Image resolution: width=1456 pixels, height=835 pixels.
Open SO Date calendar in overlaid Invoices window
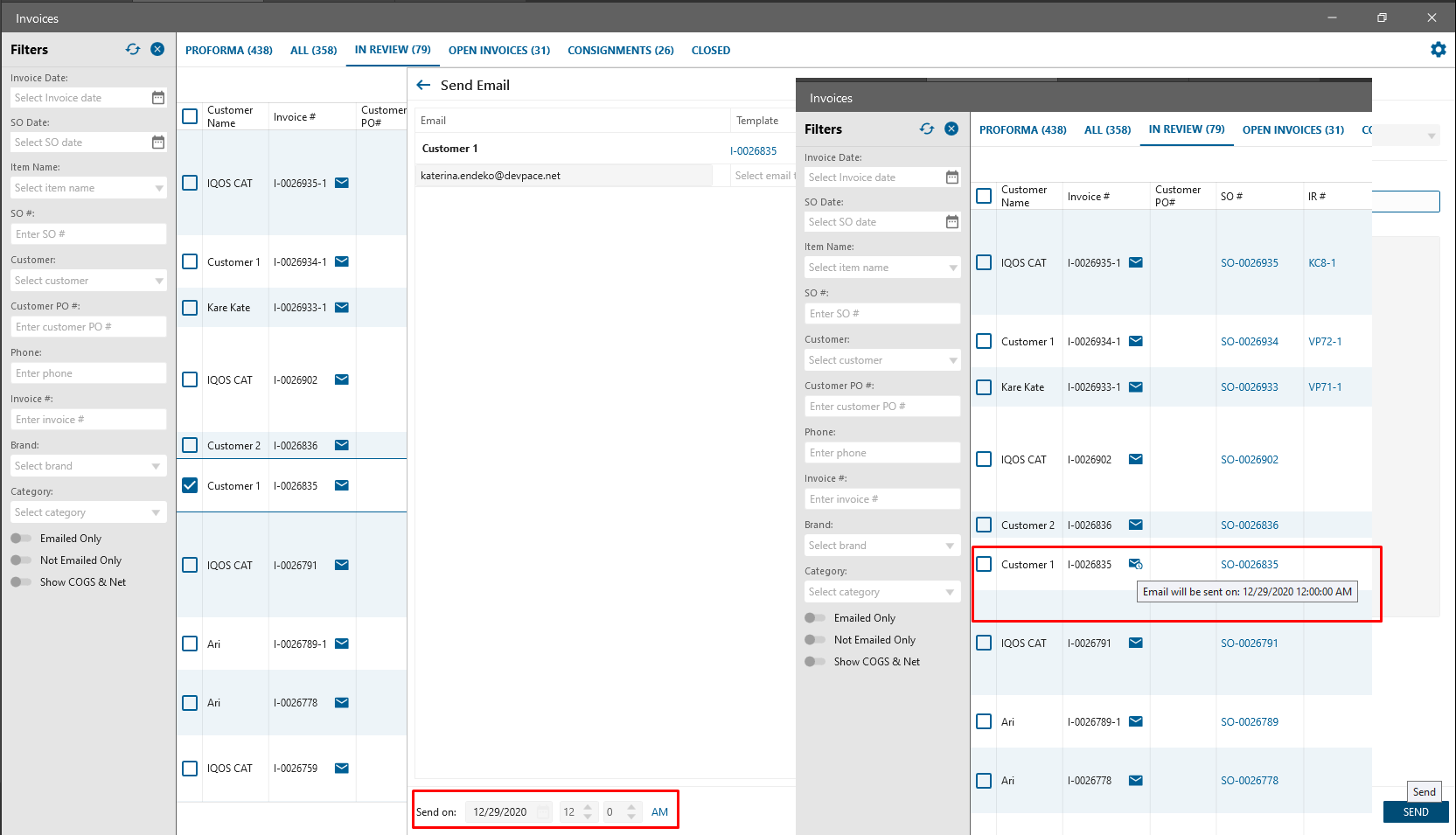pyautogui.click(x=952, y=222)
